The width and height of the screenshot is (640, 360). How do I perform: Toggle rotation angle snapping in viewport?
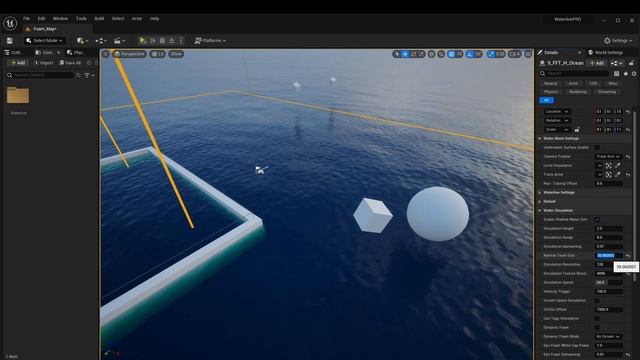coord(470,54)
